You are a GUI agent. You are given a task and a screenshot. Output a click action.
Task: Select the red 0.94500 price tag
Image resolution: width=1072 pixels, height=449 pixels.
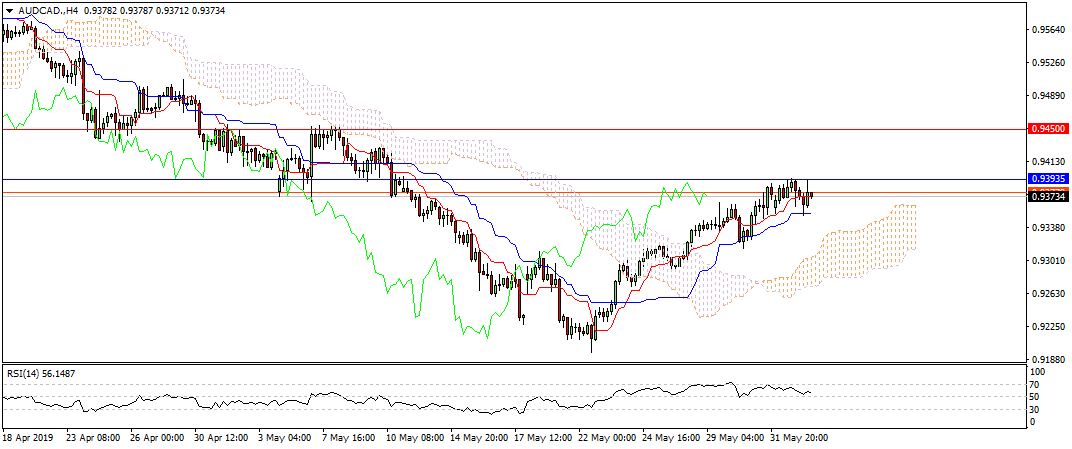pos(1048,129)
